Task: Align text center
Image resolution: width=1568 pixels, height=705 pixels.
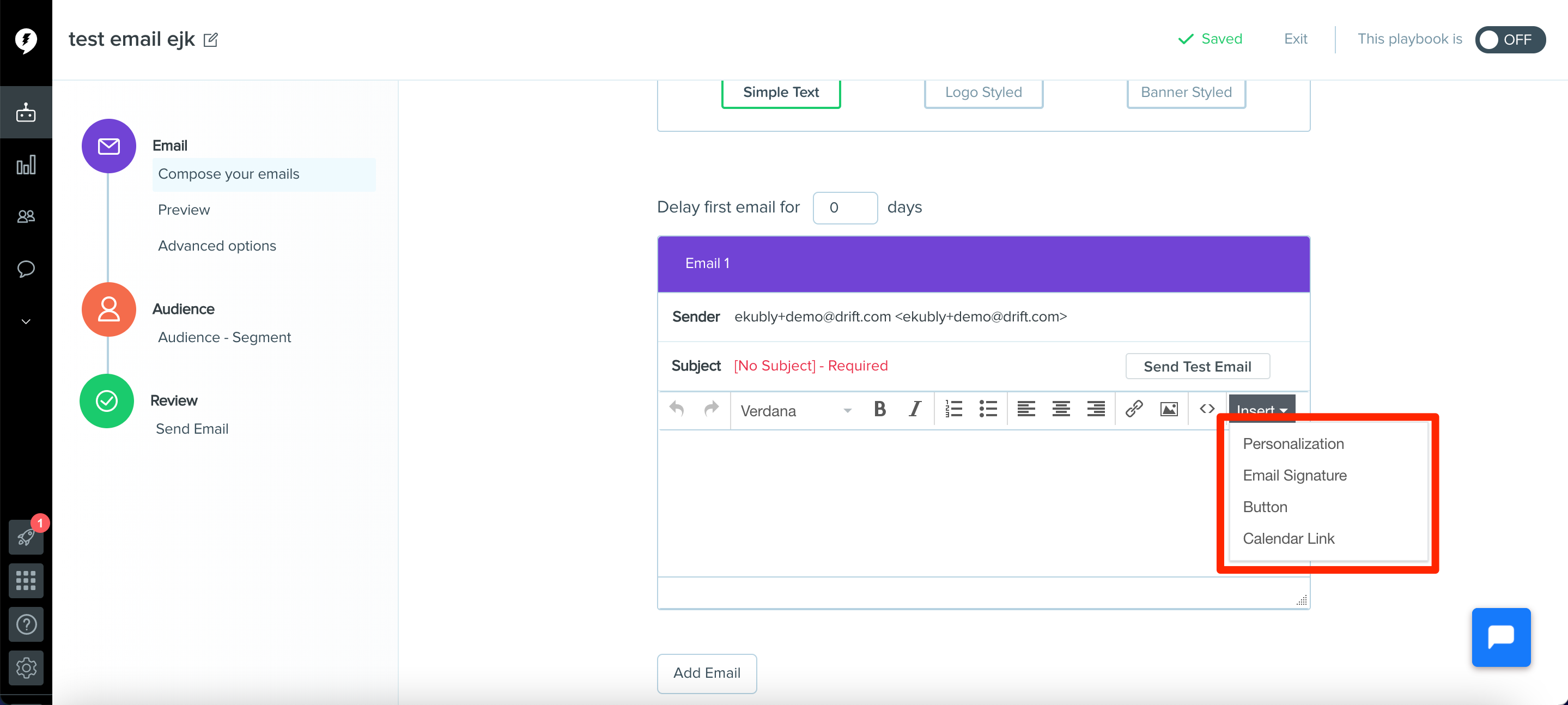Action: [1061, 409]
